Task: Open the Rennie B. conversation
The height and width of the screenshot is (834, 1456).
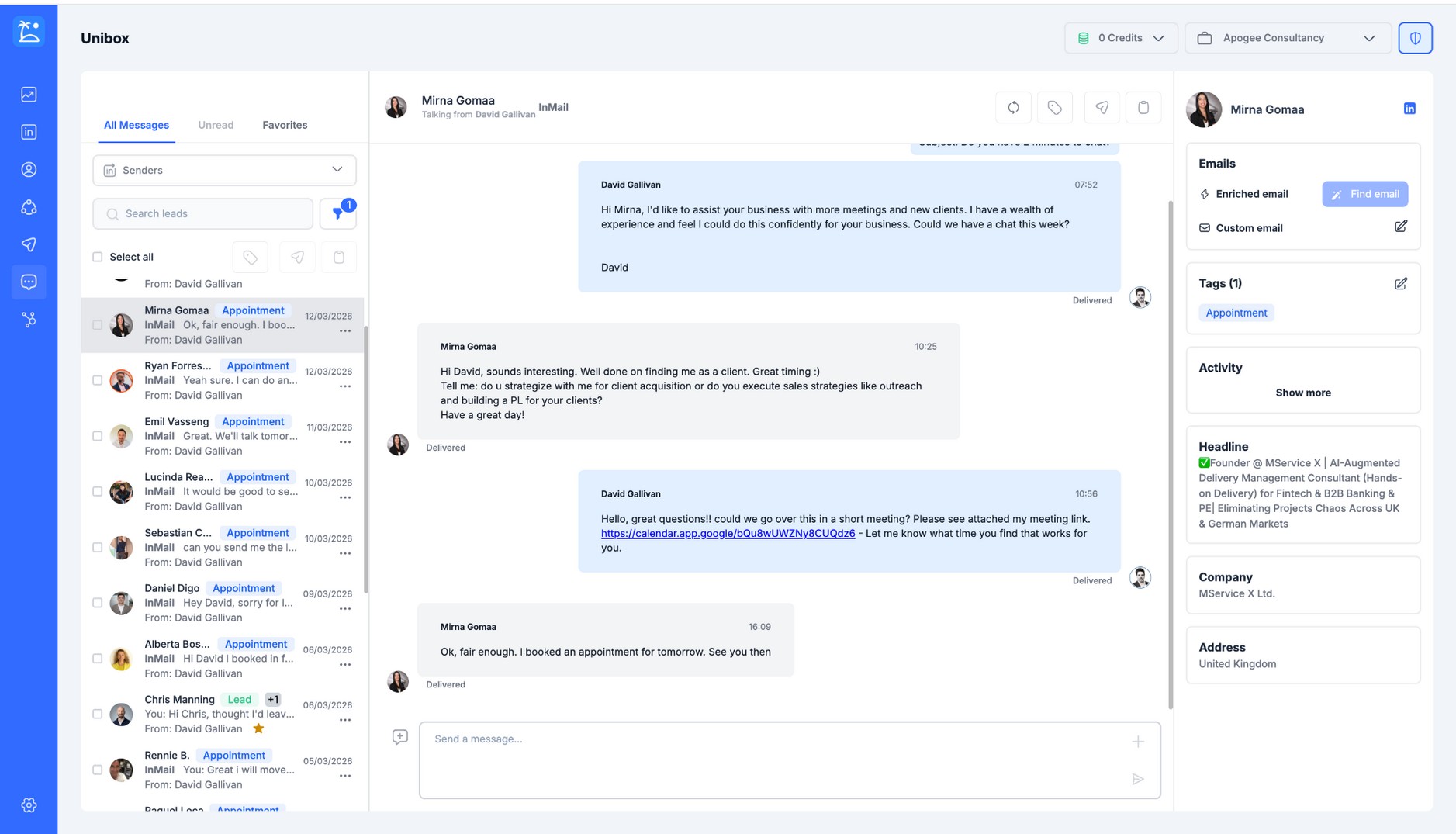Action: click(223, 770)
